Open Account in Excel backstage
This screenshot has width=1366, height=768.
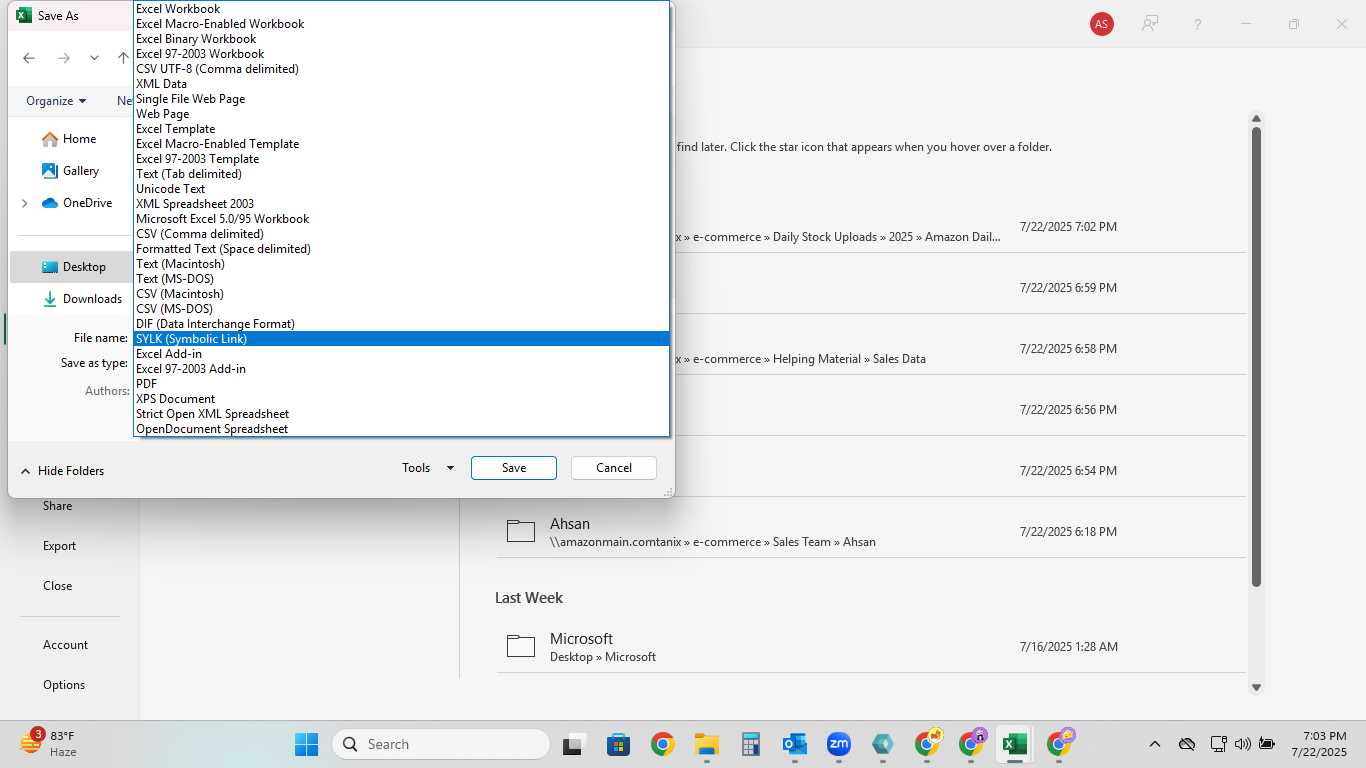click(x=65, y=645)
